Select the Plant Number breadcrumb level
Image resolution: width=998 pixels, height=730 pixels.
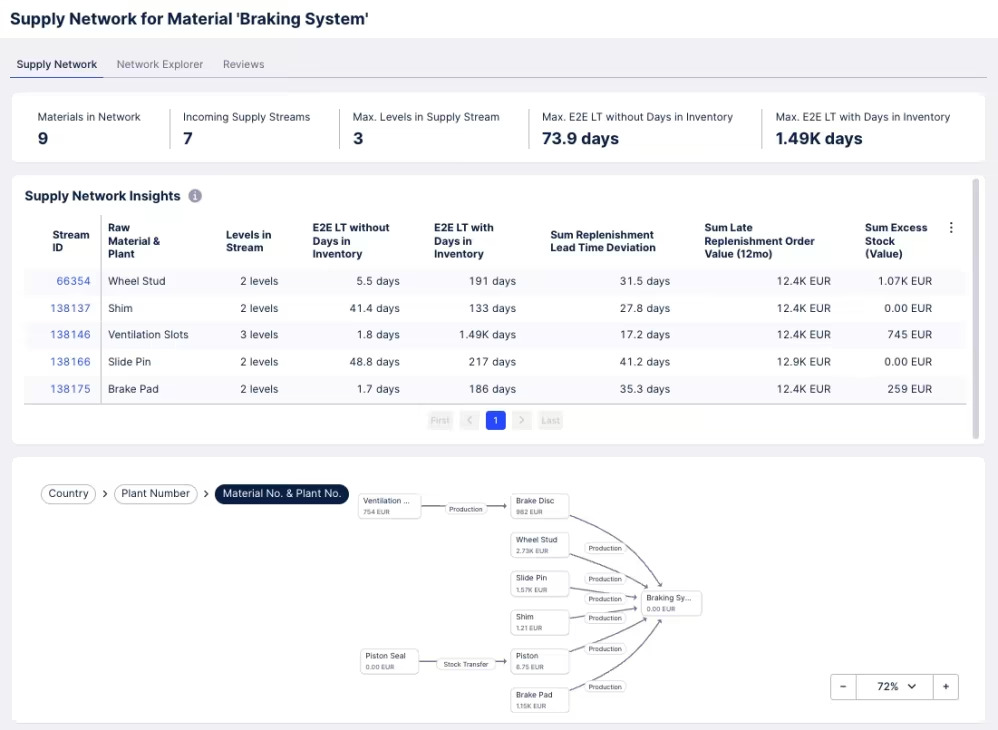tap(155, 493)
